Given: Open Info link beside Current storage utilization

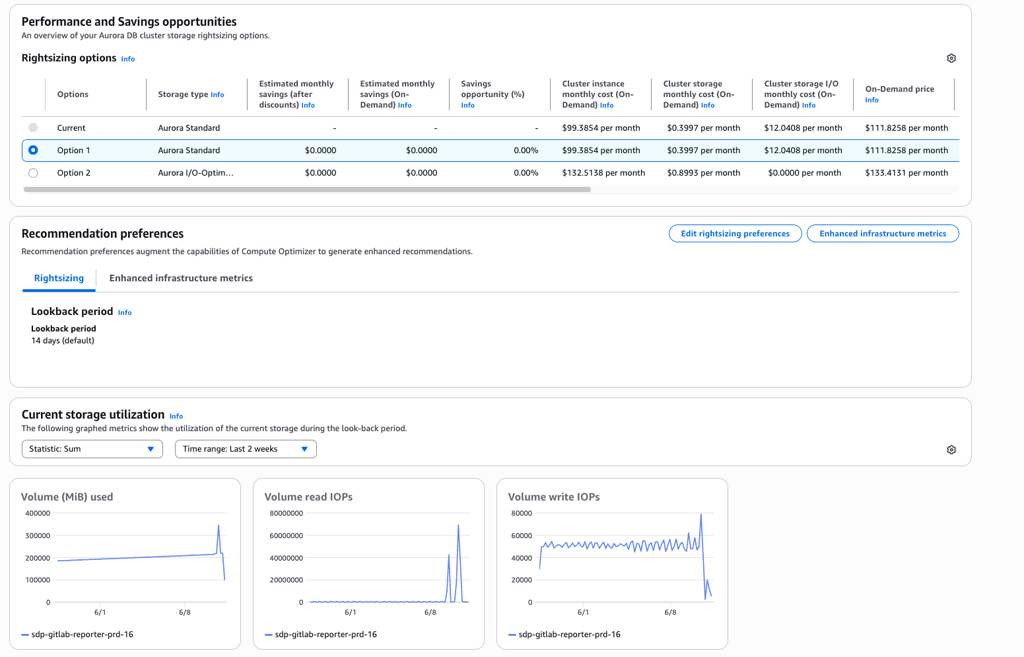Looking at the screenshot, I should 176,416.
